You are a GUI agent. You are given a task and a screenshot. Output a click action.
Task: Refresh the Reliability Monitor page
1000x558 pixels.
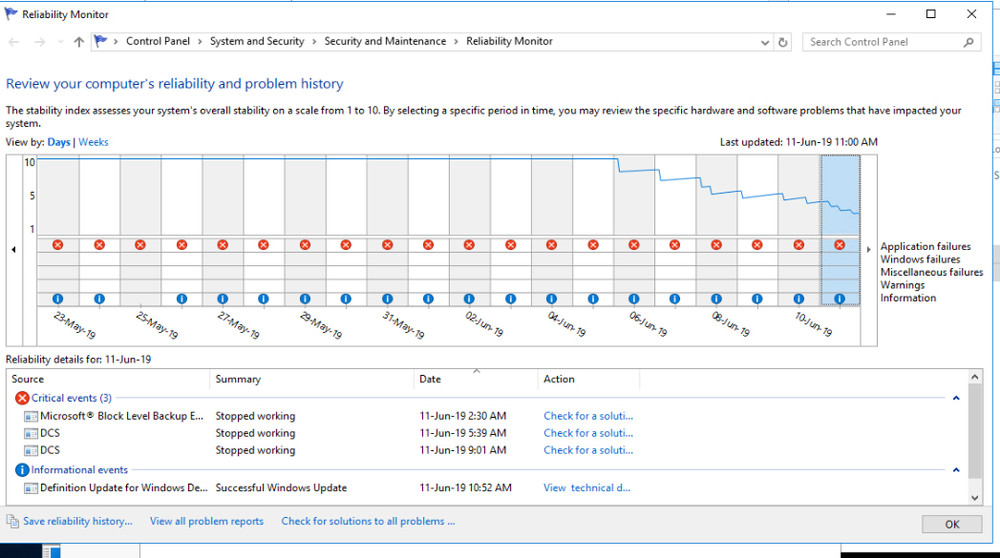coord(783,42)
